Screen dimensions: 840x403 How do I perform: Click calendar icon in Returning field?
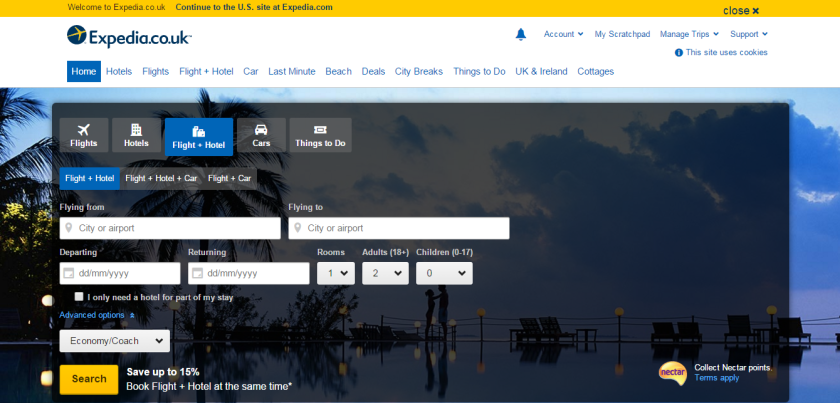point(197,273)
